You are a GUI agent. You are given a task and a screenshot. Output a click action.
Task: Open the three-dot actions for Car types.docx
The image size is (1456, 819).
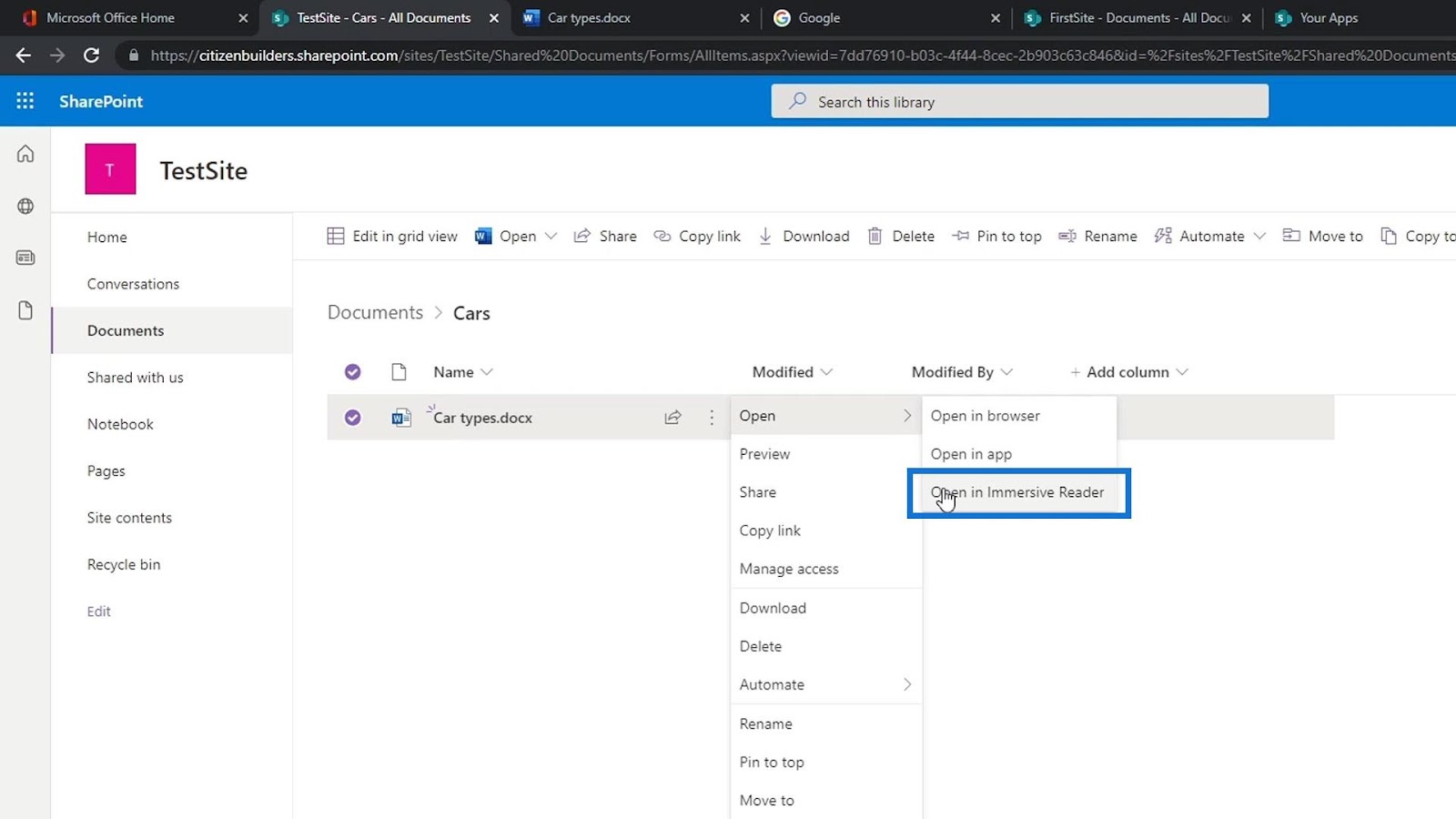[x=712, y=418]
